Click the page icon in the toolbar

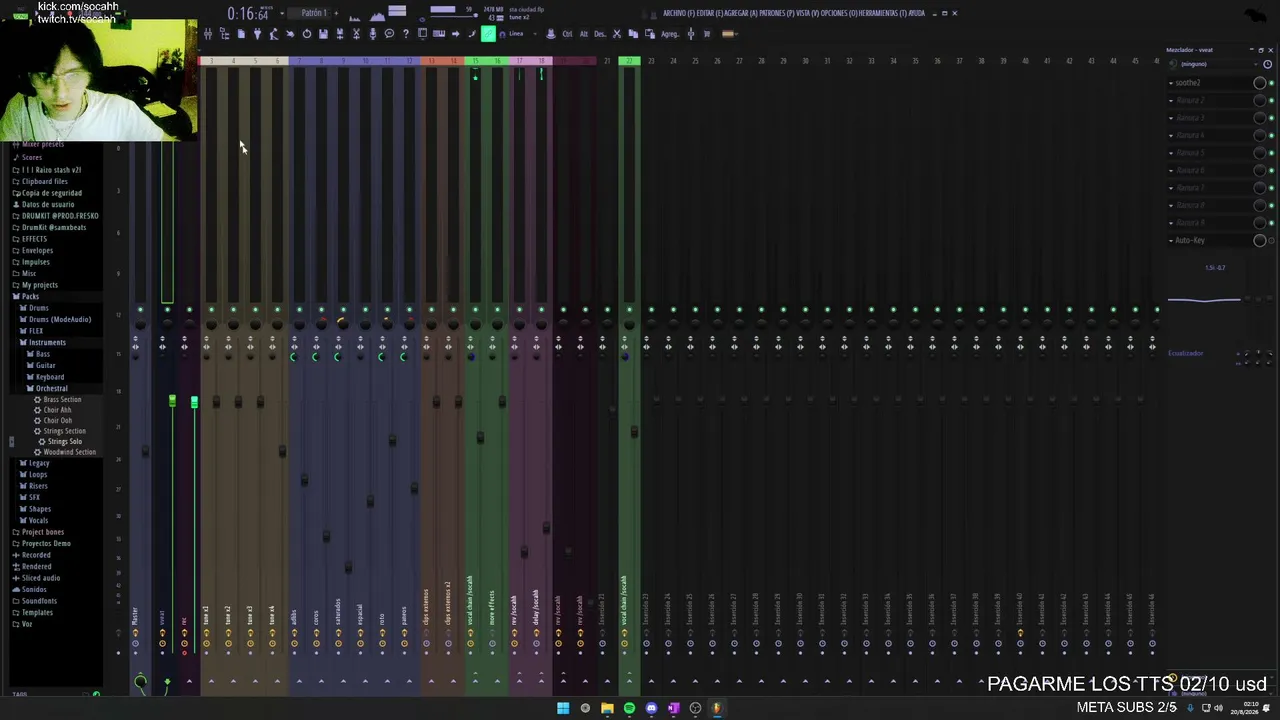pyautogui.click(x=241, y=34)
